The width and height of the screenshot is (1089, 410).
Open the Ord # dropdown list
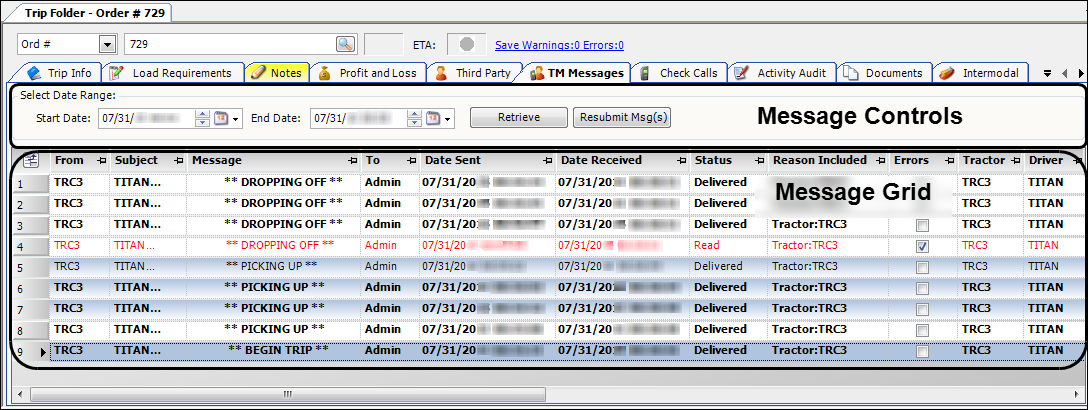[107, 44]
